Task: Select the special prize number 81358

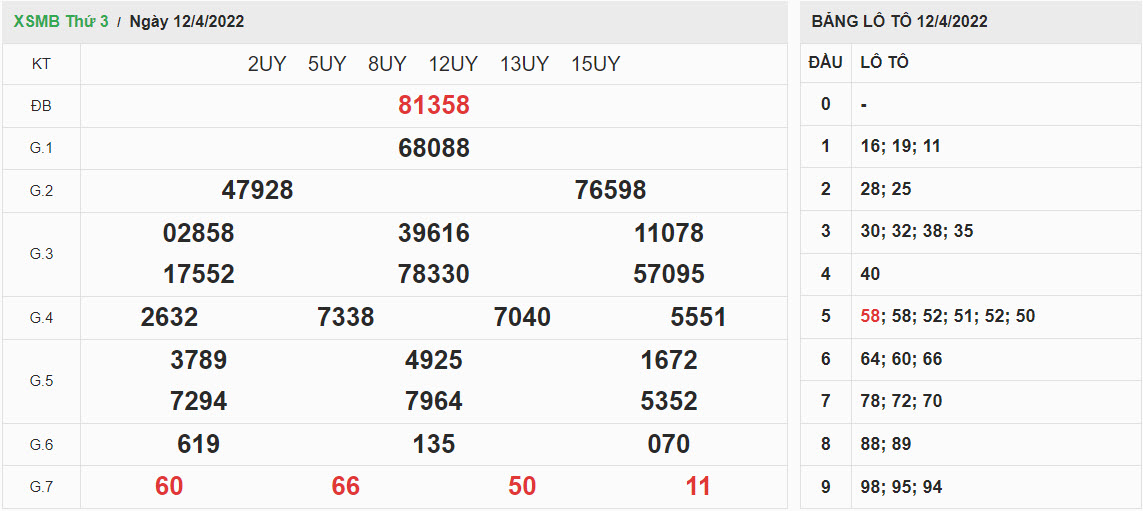Action: click(433, 105)
